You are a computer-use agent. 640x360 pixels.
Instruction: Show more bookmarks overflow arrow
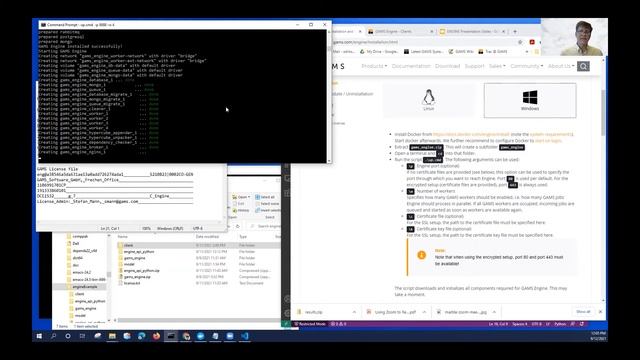click(527, 52)
